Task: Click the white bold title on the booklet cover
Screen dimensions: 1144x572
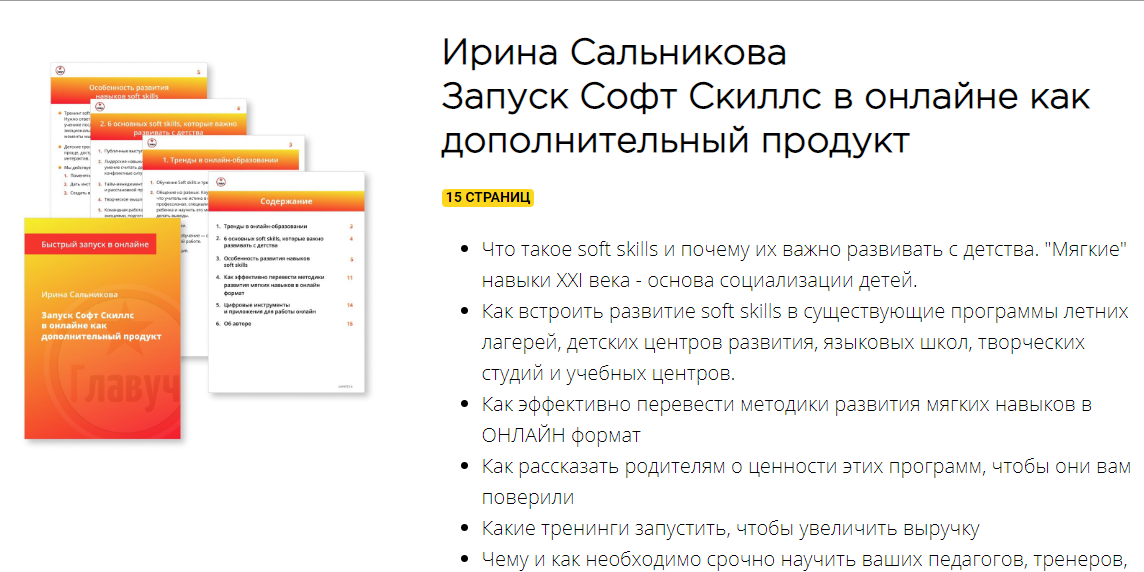Action: point(101,325)
